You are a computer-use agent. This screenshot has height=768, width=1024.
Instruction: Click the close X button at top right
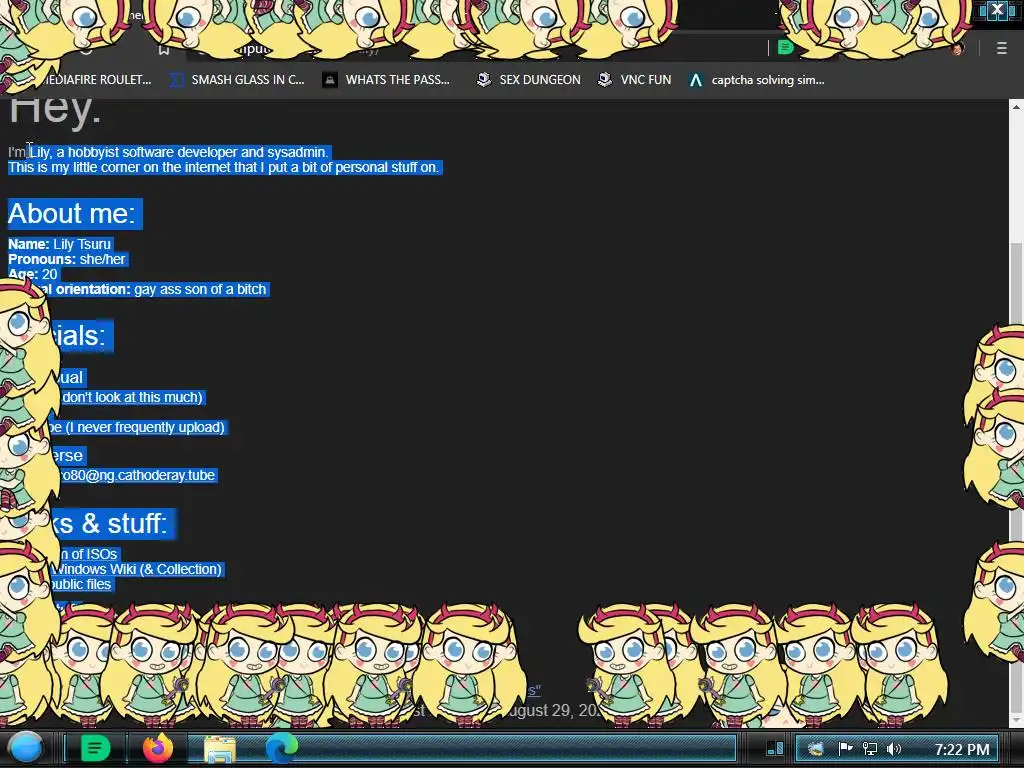click(x=997, y=9)
